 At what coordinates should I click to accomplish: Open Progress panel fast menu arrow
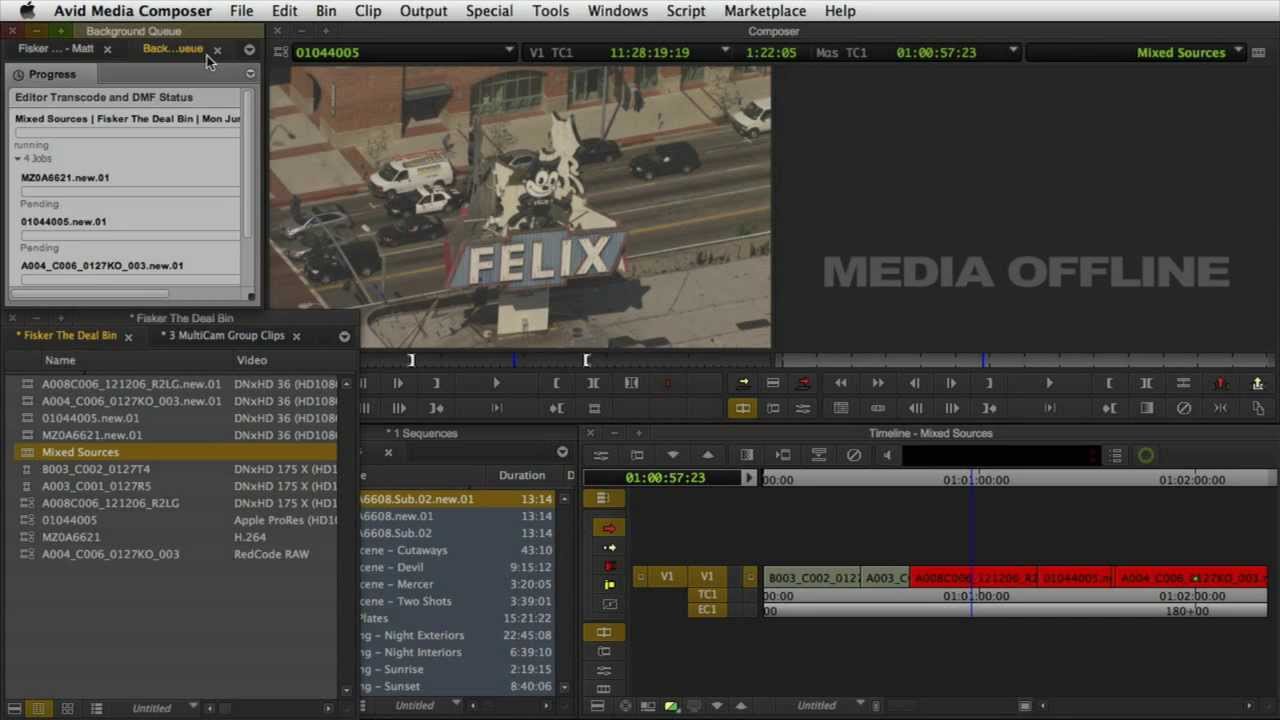pos(250,74)
